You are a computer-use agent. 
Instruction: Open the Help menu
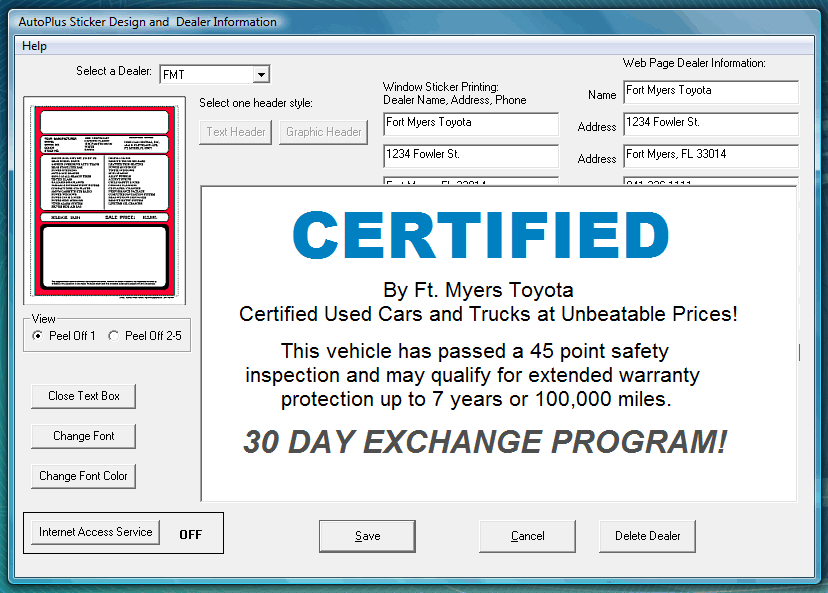pyautogui.click(x=34, y=46)
